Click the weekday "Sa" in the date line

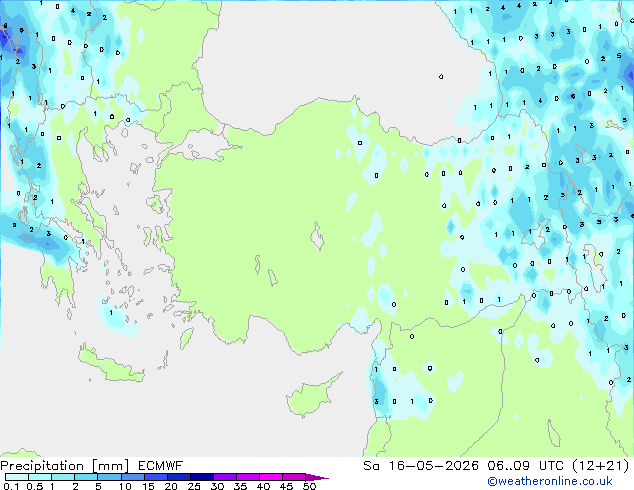click(x=371, y=466)
